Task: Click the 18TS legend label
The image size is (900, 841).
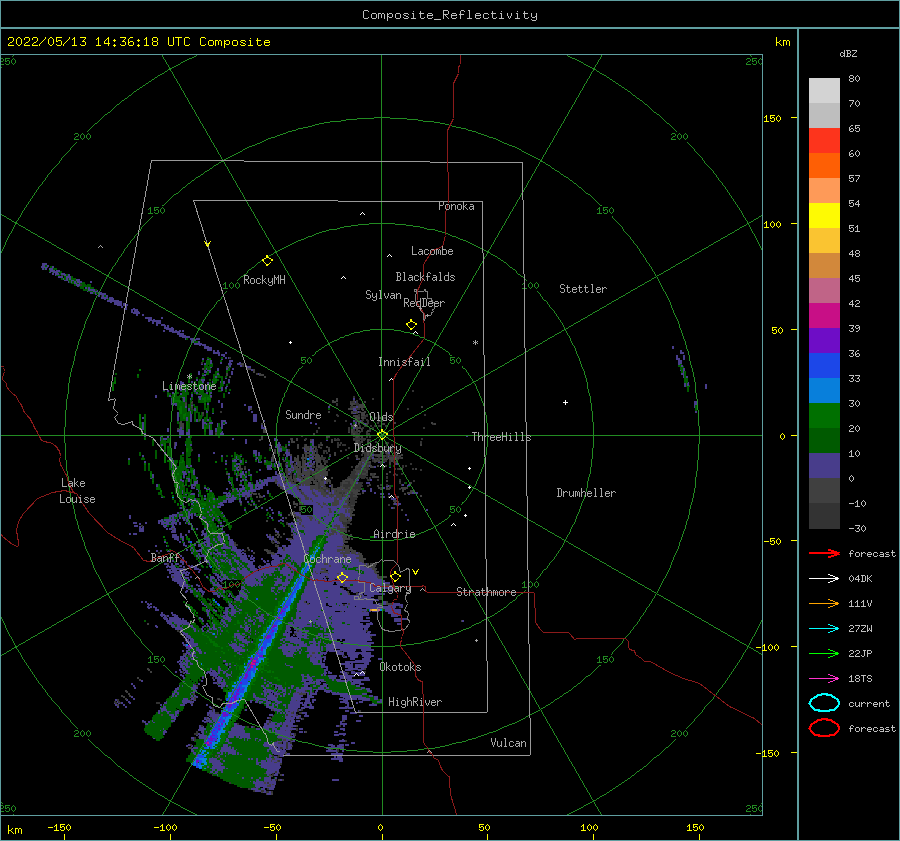Action: pos(860,679)
